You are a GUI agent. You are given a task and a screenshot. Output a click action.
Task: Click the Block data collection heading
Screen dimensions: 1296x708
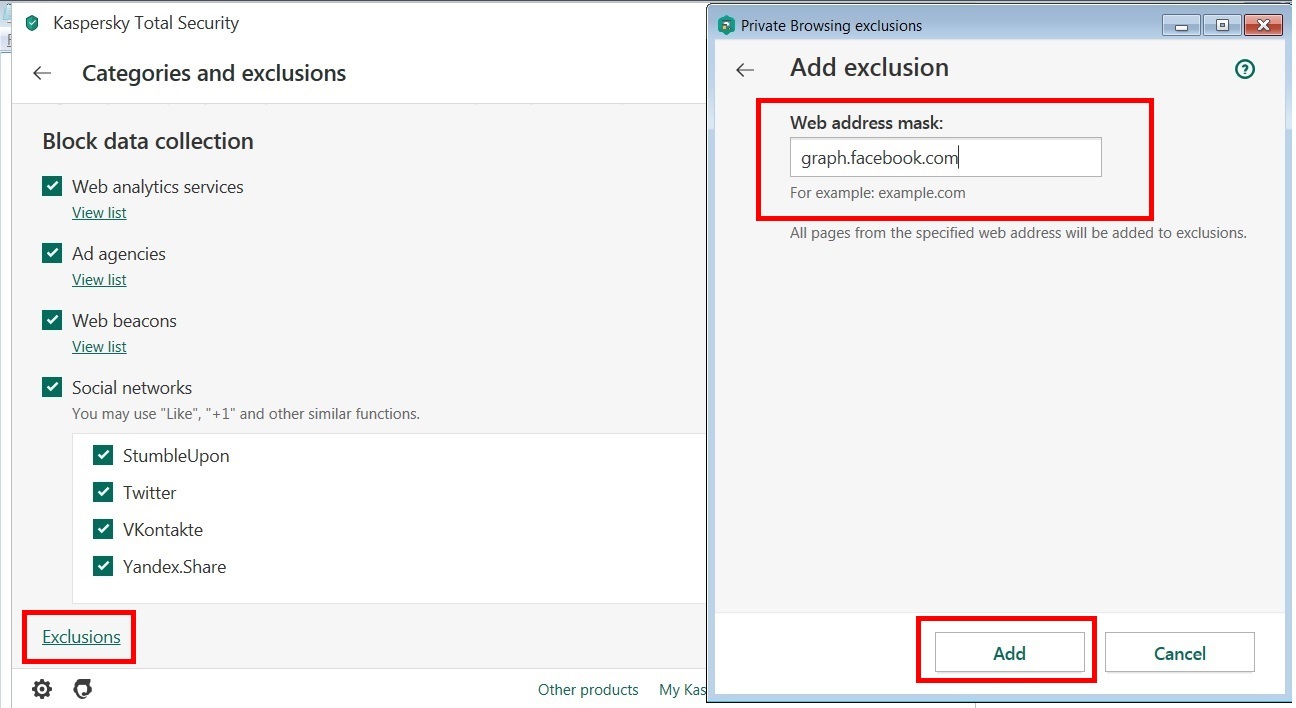(148, 141)
